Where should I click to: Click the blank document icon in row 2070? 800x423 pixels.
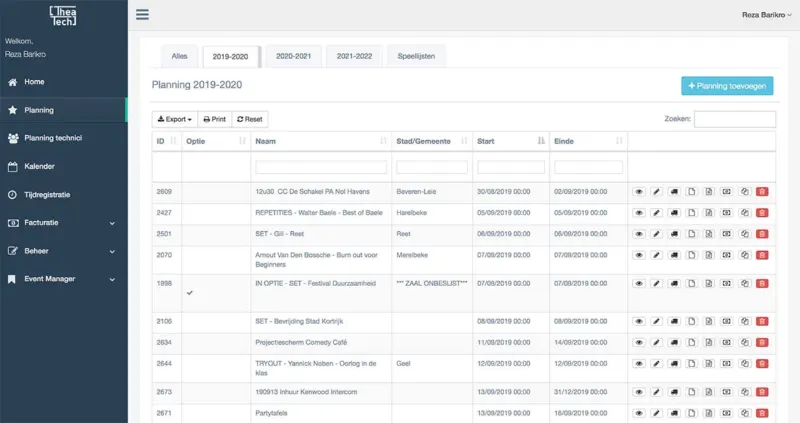click(x=691, y=255)
